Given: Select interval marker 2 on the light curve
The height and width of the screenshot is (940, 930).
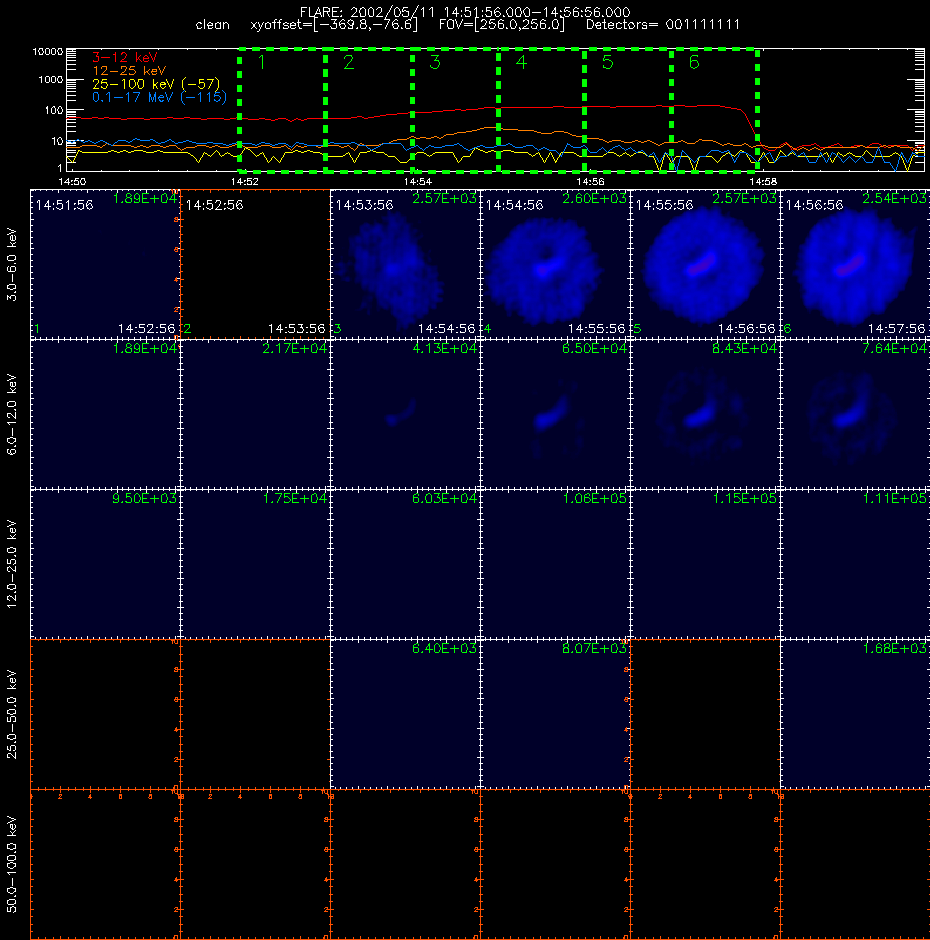Looking at the screenshot, I should click(348, 62).
